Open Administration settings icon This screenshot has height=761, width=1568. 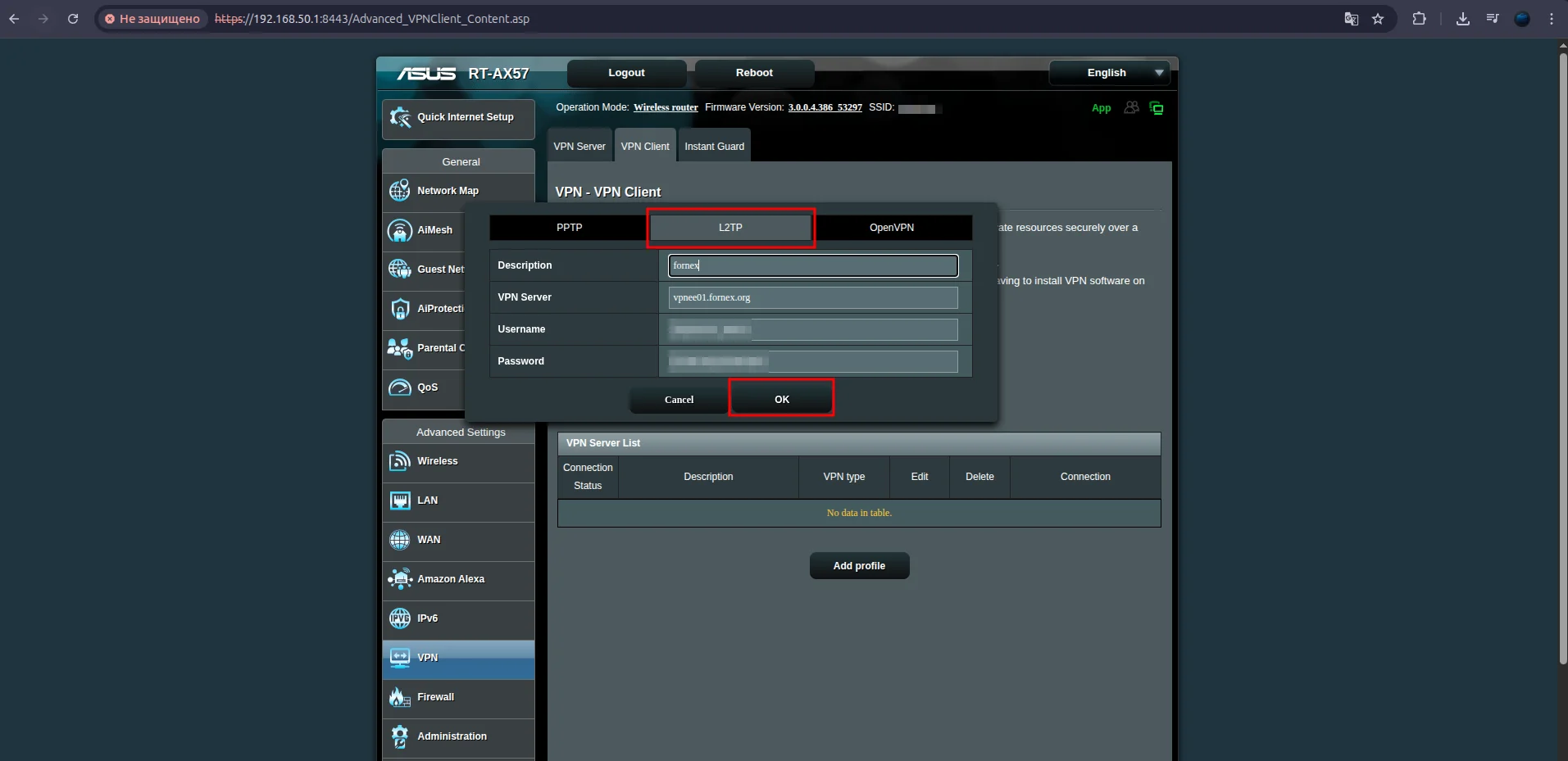400,736
